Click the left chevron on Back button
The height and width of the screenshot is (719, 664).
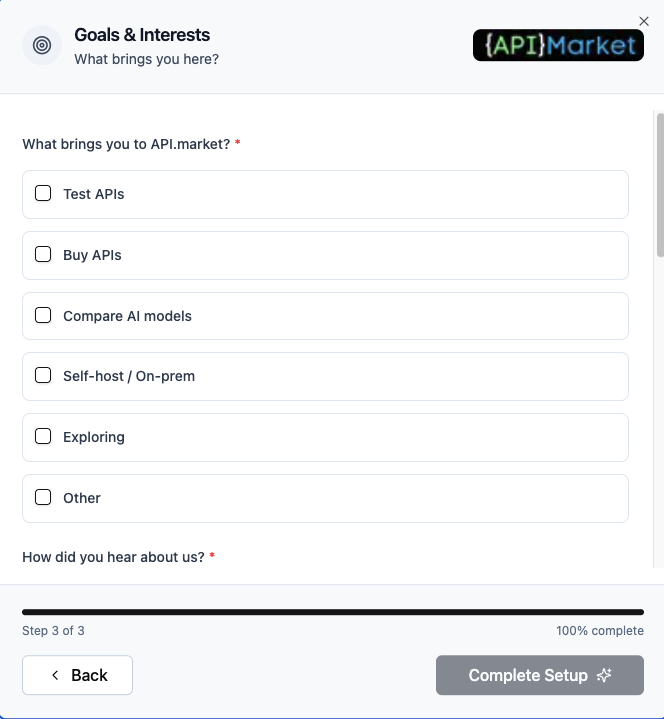click(x=55, y=676)
